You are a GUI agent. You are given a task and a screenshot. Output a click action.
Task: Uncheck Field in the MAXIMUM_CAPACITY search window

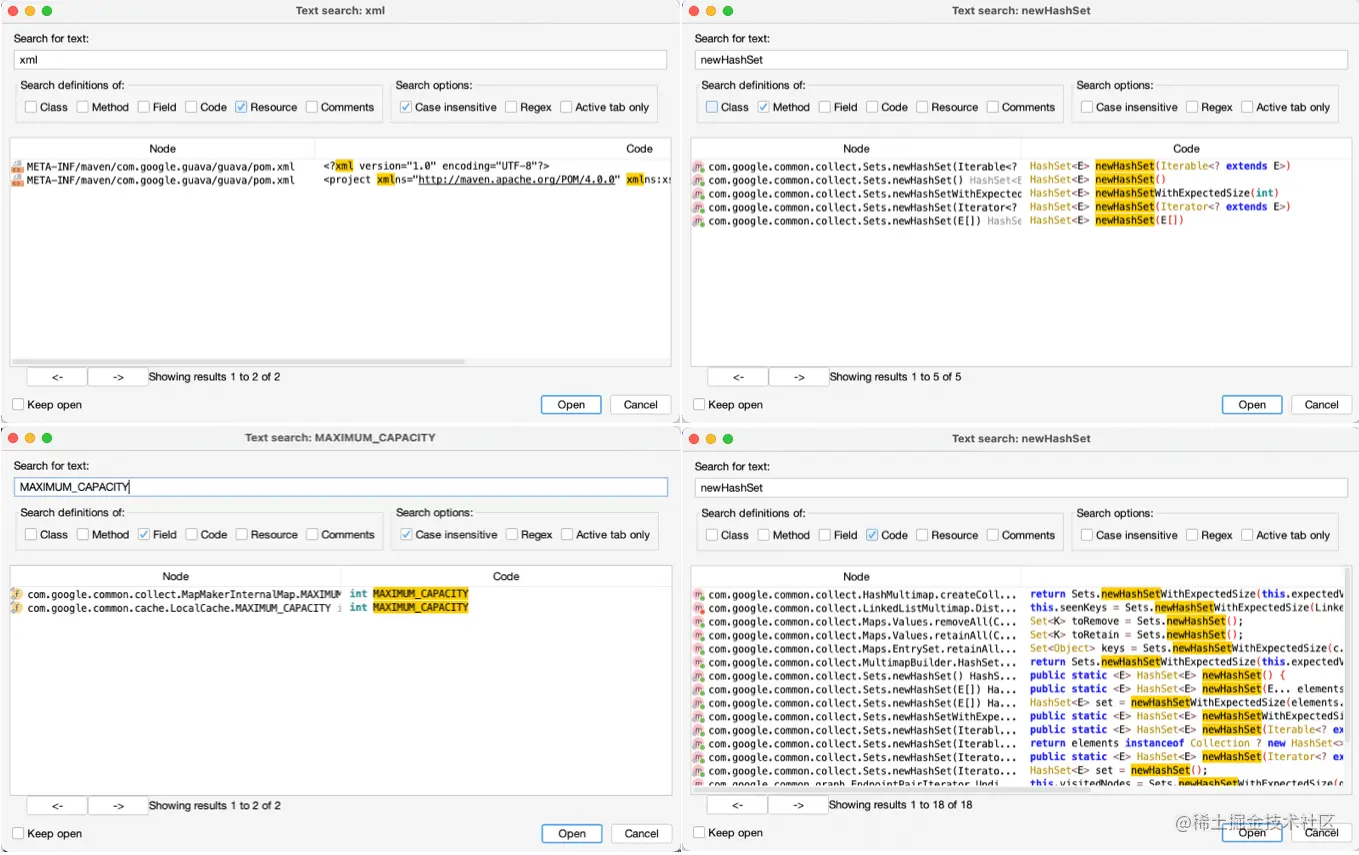pos(144,535)
